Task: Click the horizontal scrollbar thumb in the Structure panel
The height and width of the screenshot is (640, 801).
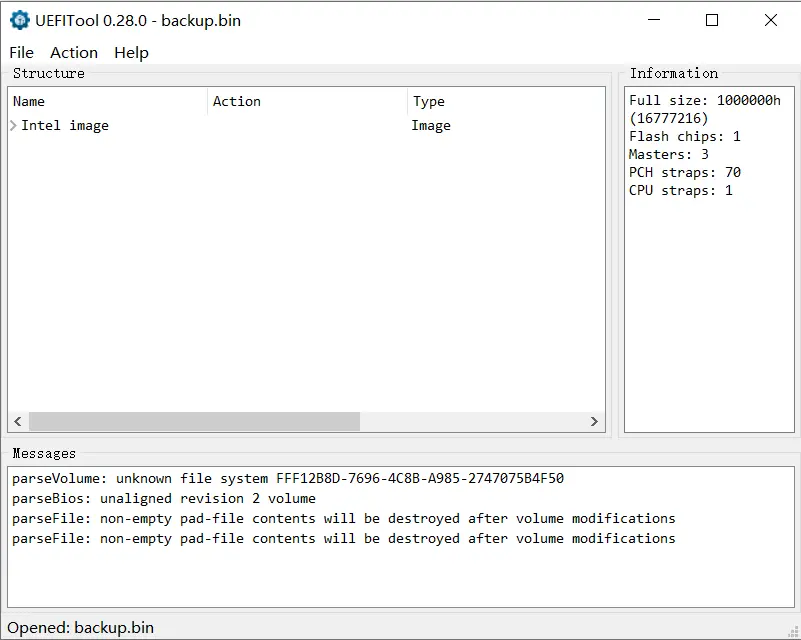Action: click(195, 421)
